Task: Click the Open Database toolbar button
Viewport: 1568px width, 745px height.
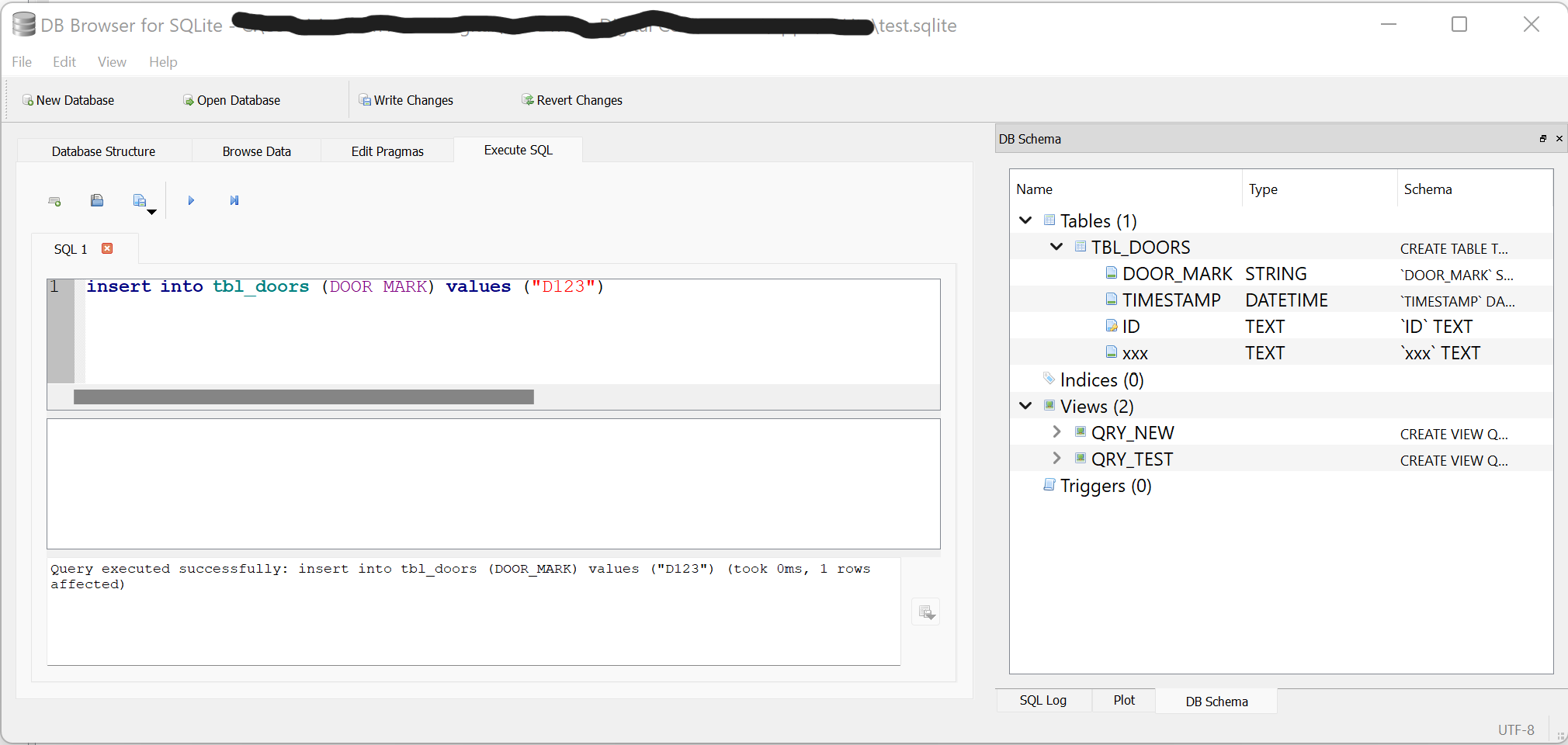Action: tap(231, 100)
